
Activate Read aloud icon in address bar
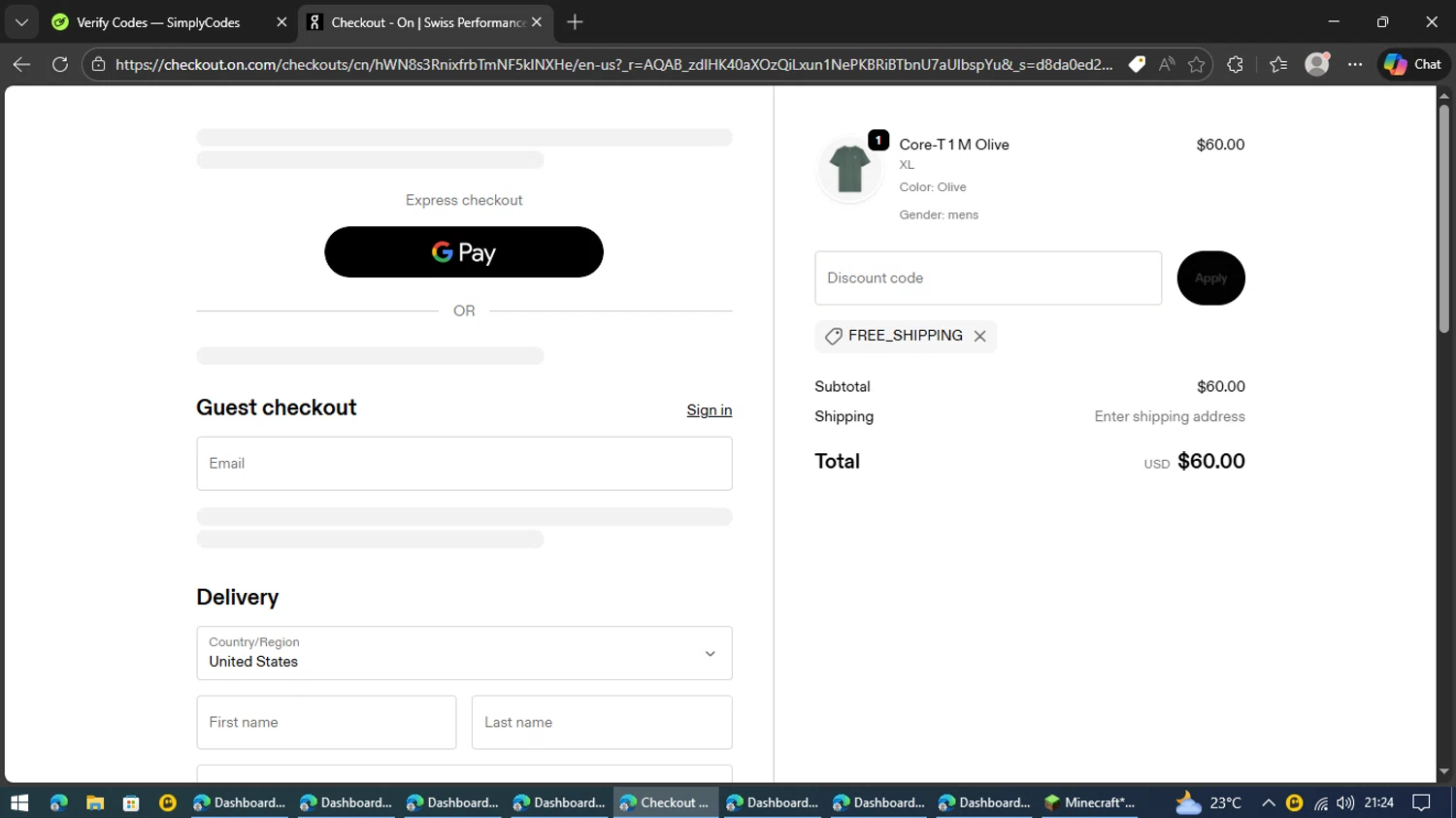[x=1167, y=64]
